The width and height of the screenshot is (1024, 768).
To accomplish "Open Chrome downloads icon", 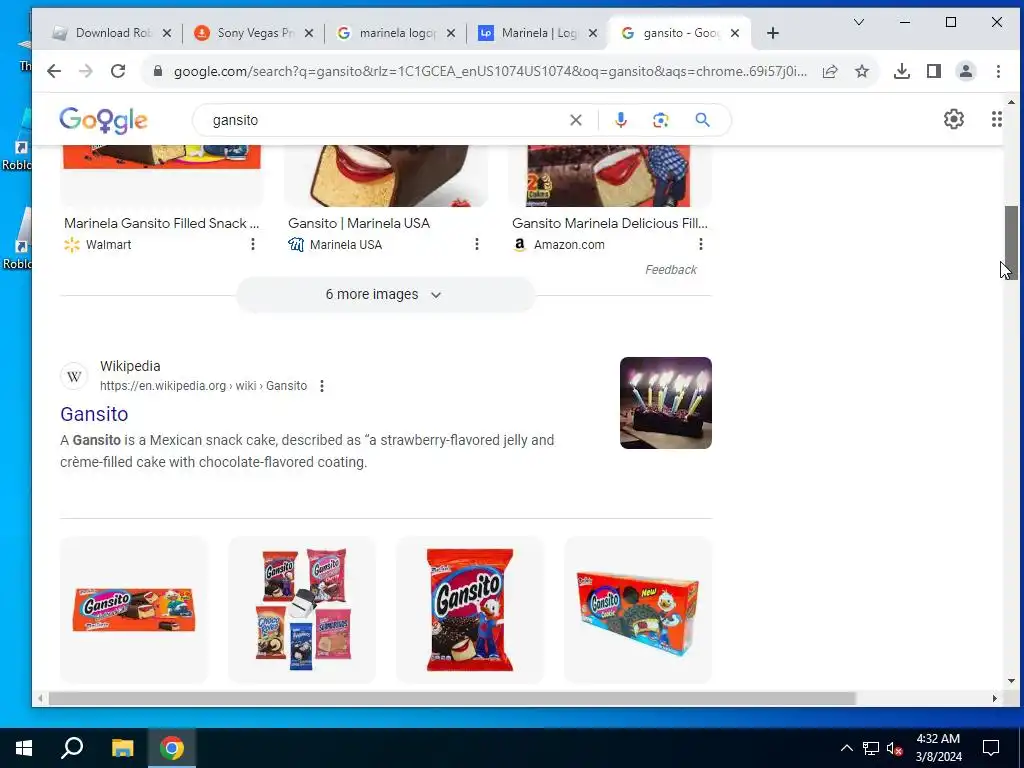I will pyautogui.click(x=902, y=71).
